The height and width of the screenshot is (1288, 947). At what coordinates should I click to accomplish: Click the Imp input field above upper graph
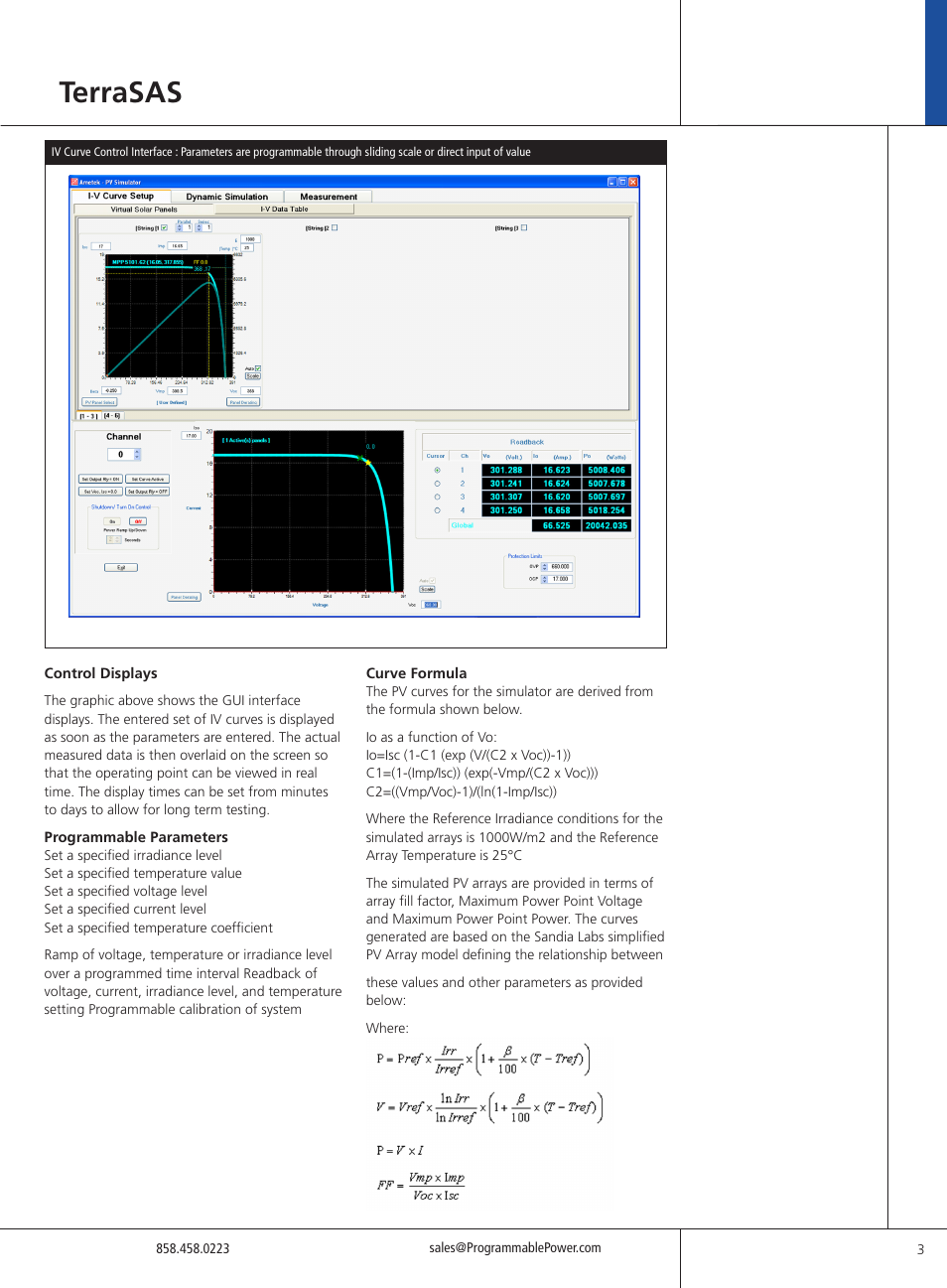(x=177, y=245)
